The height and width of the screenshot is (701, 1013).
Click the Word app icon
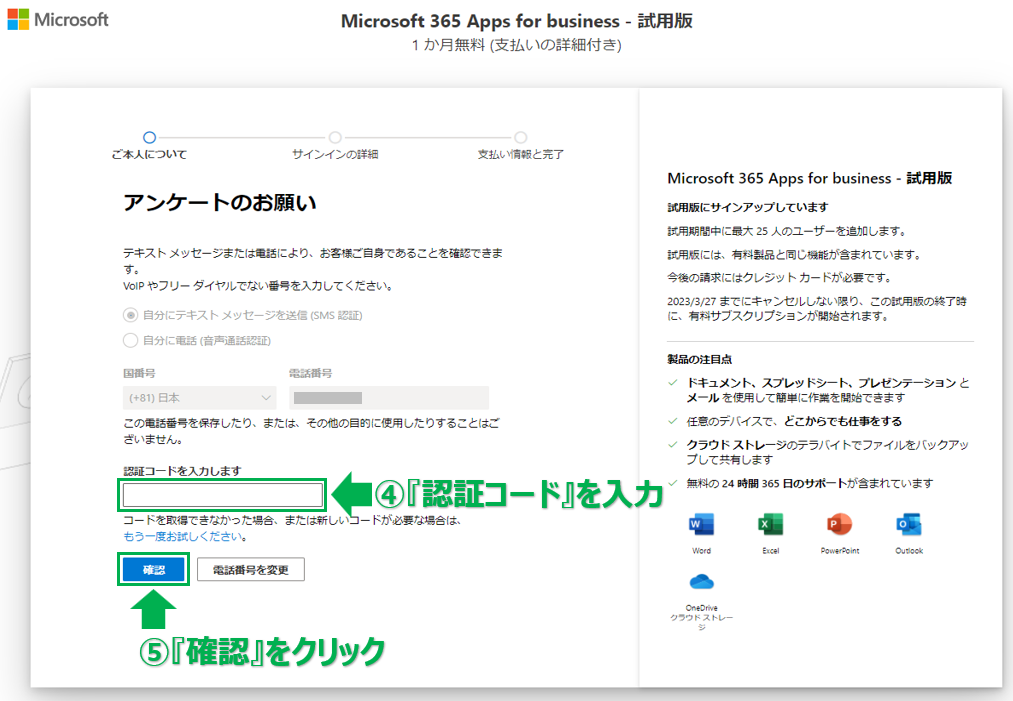[702, 524]
